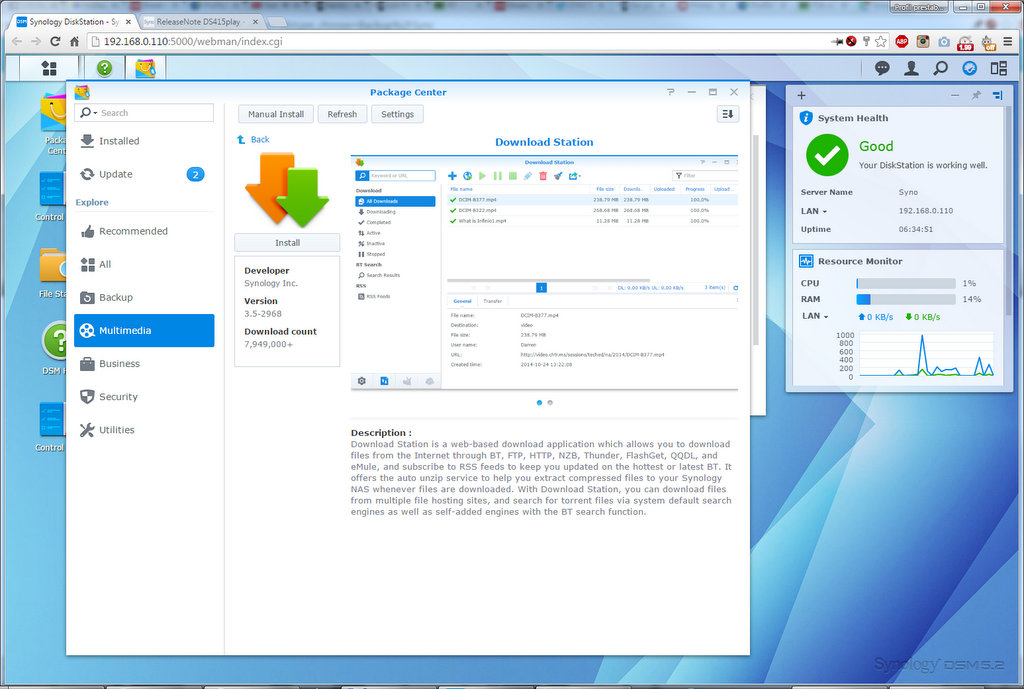Go Back to package list
1024x689 pixels.
[x=253, y=140]
